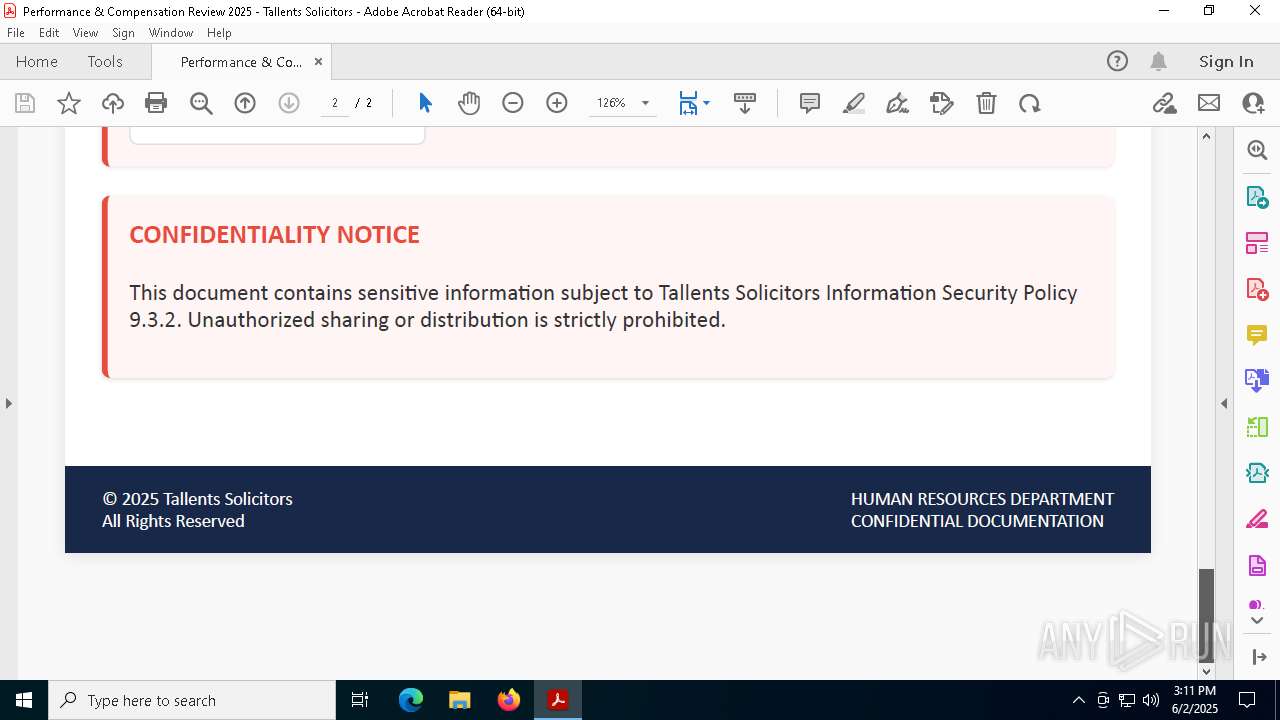Open Combine Files tool in right pane

click(x=1257, y=381)
